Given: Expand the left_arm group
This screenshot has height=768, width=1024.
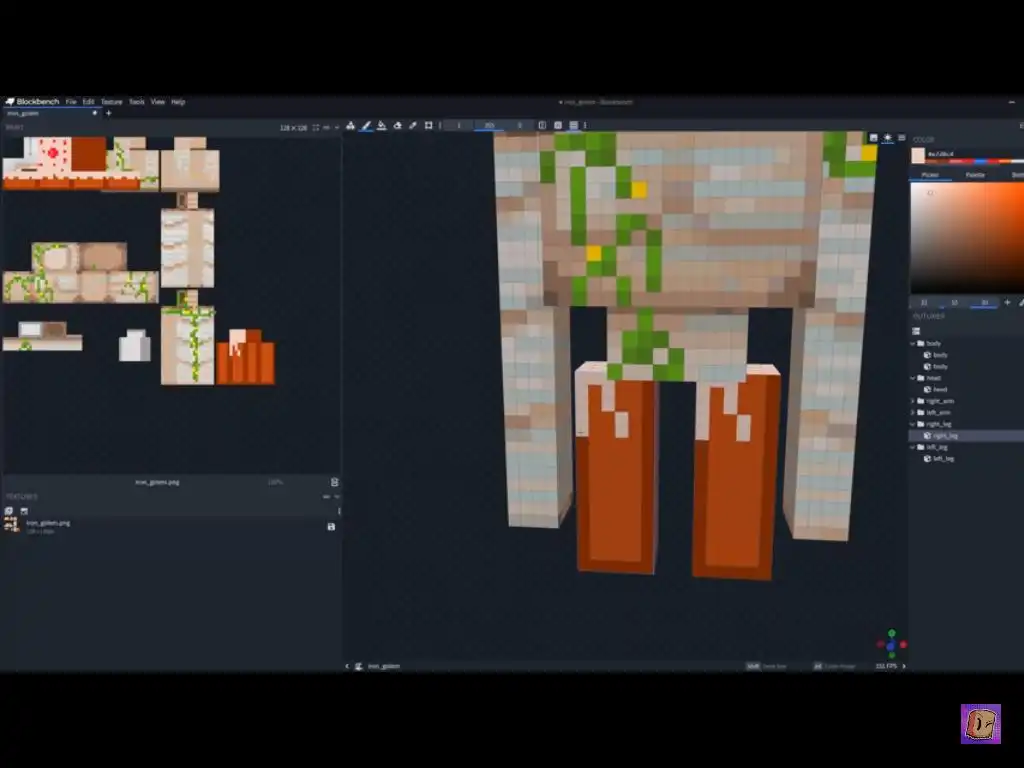Looking at the screenshot, I should pyautogui.click(x=913, y=413).
